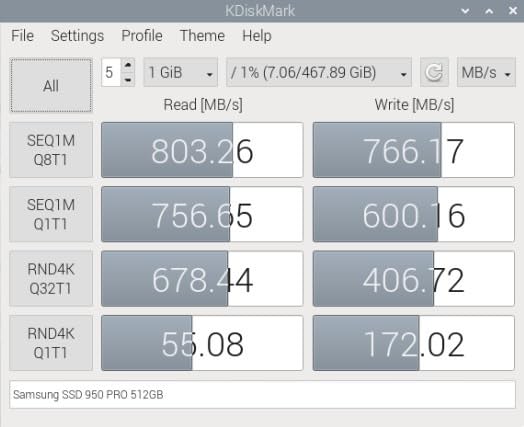Increase test count with up arrow
This screenshot has height=427, width=524.
[128, 64]
